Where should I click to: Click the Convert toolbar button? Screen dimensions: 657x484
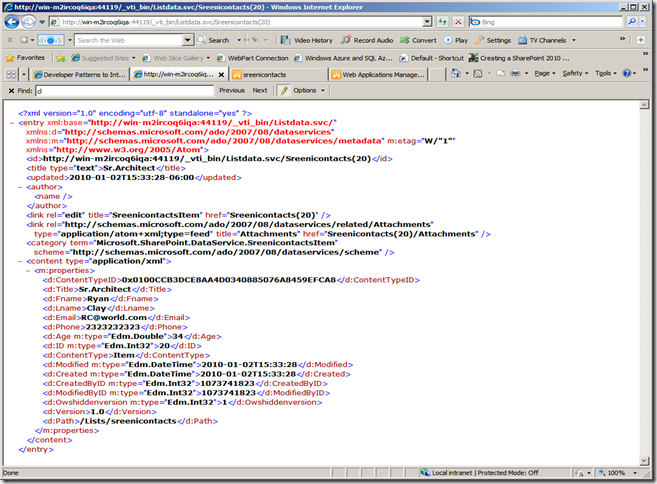418,40
